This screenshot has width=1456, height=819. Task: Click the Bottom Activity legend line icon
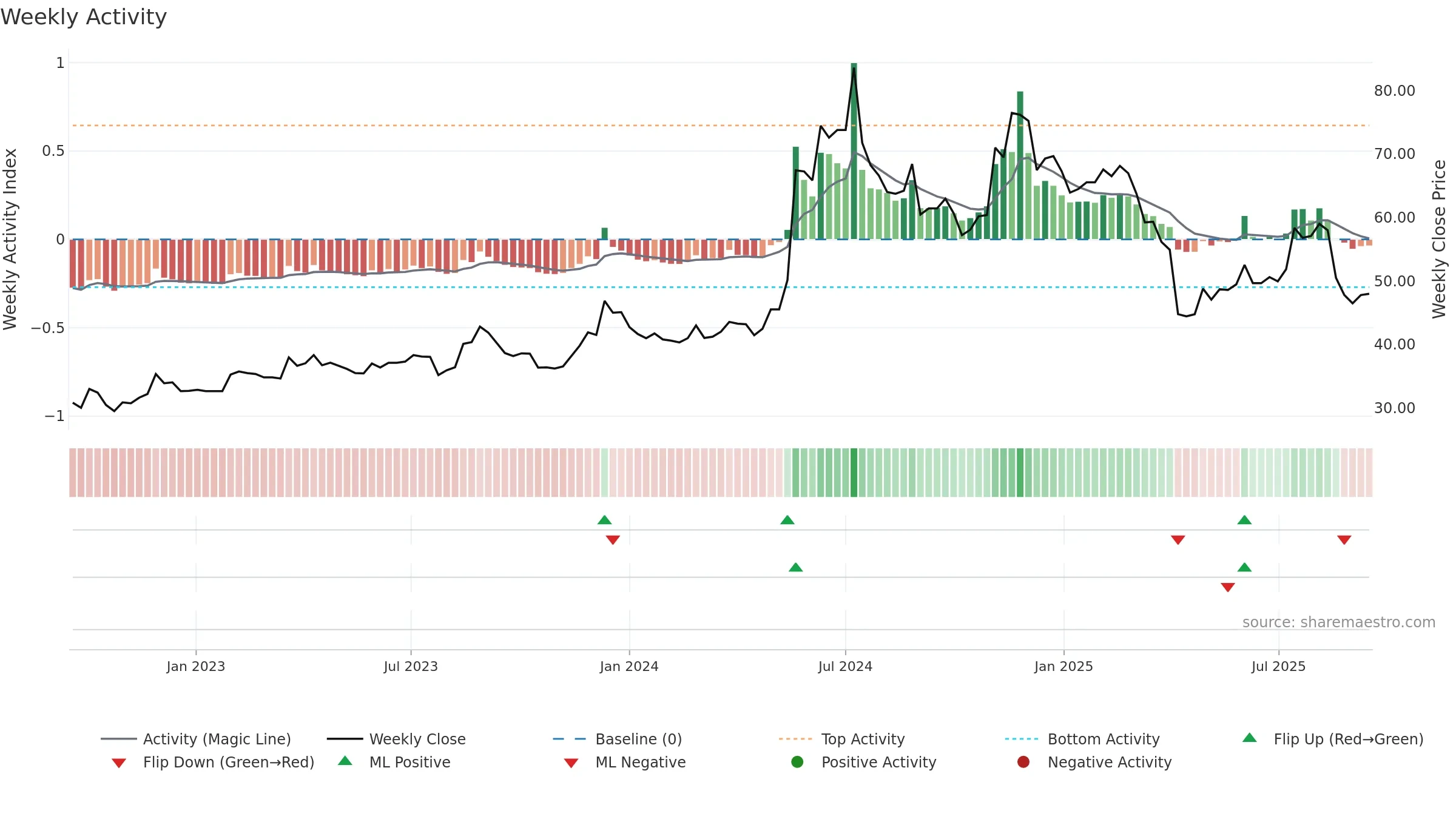point(1022,739)
